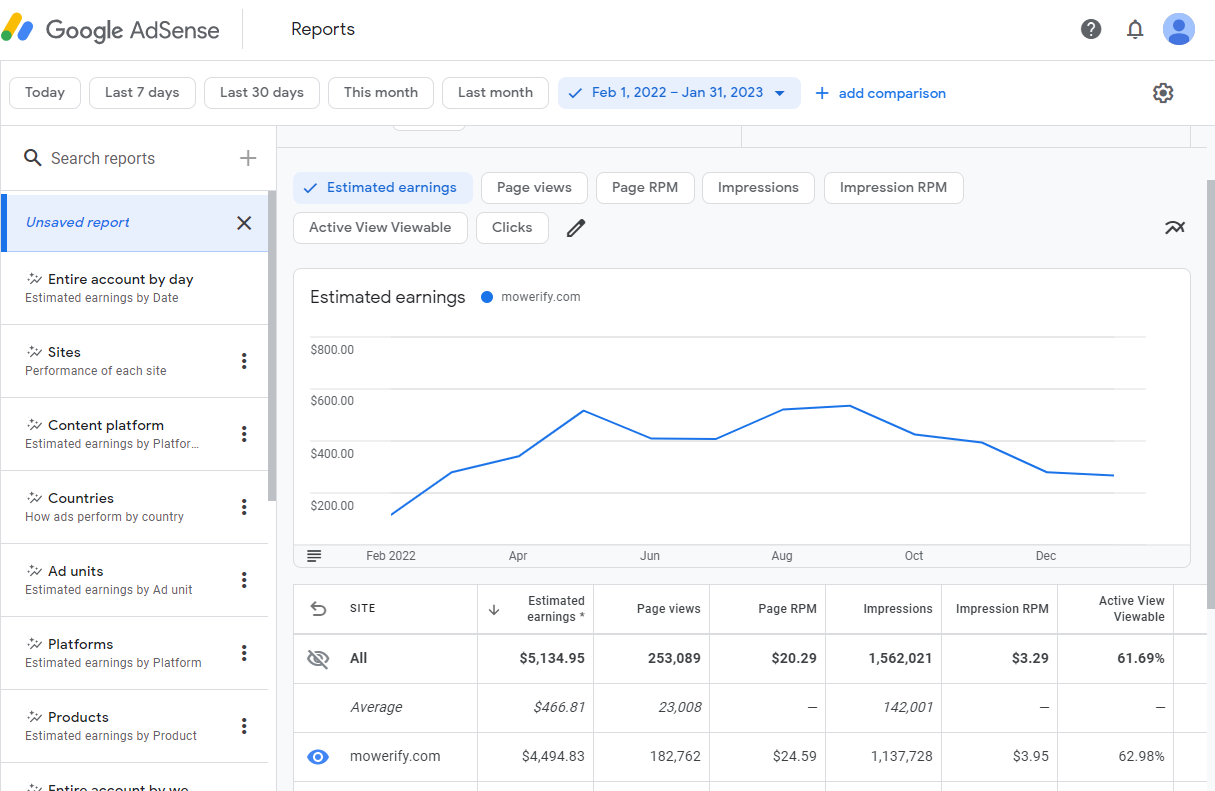Toggle the Active View Viewable metric chip
Screen dimensions: 1215x791
click(x=380, y=228)
